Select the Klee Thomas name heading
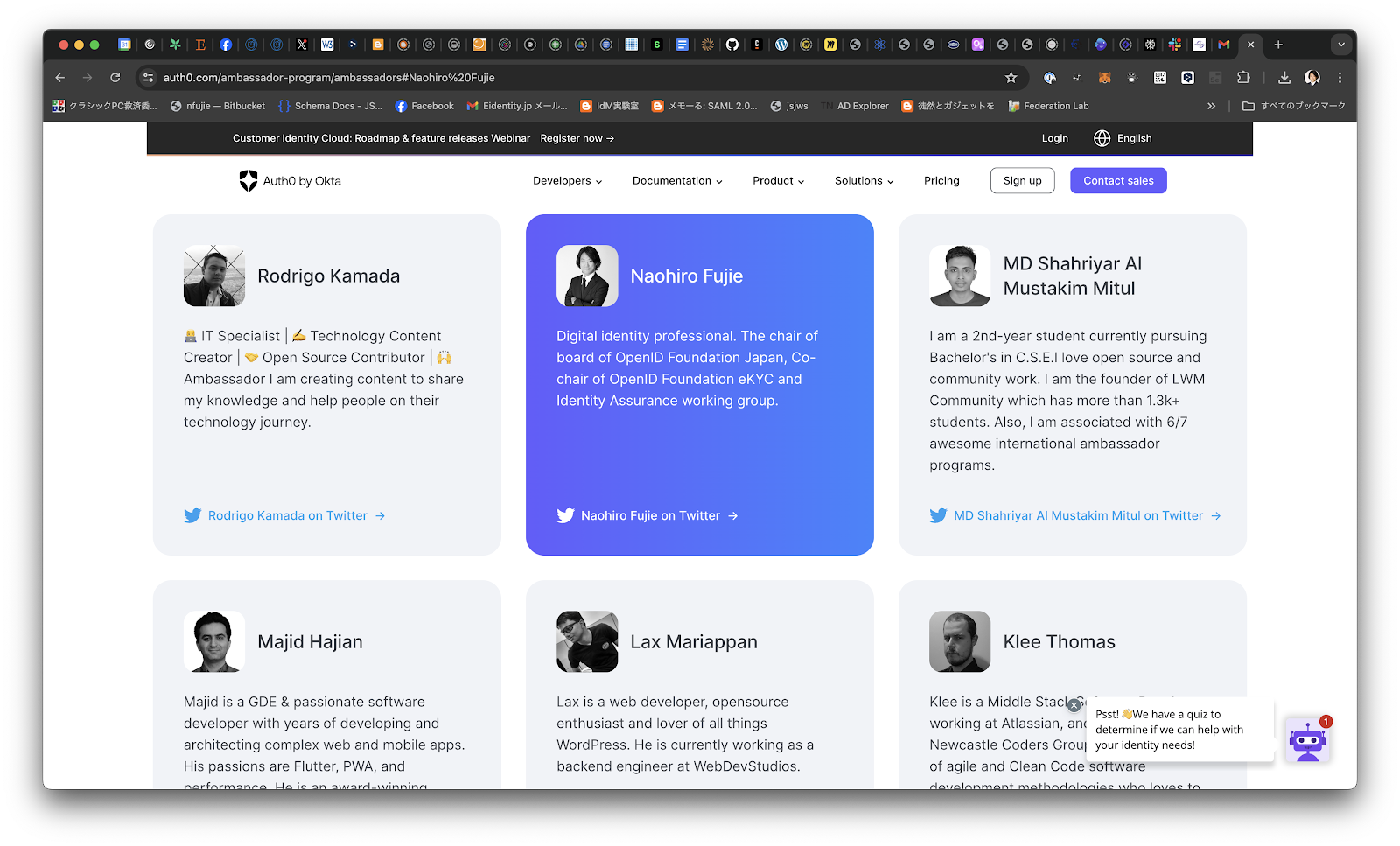This screenshot has width=1400, height=846. tap(1060, 642)
